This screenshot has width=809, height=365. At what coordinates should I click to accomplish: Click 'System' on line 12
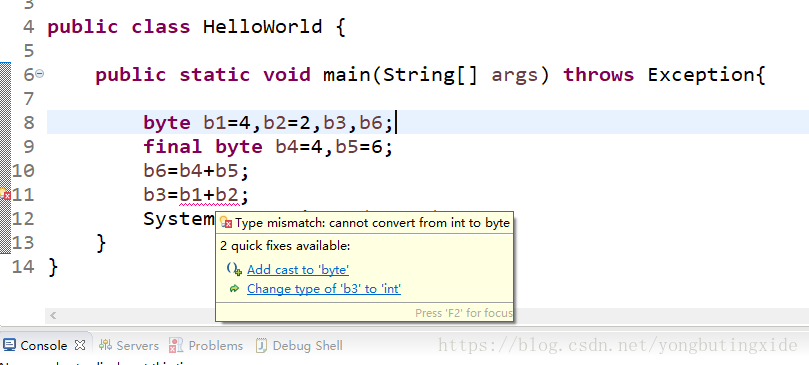pos(179,219)
